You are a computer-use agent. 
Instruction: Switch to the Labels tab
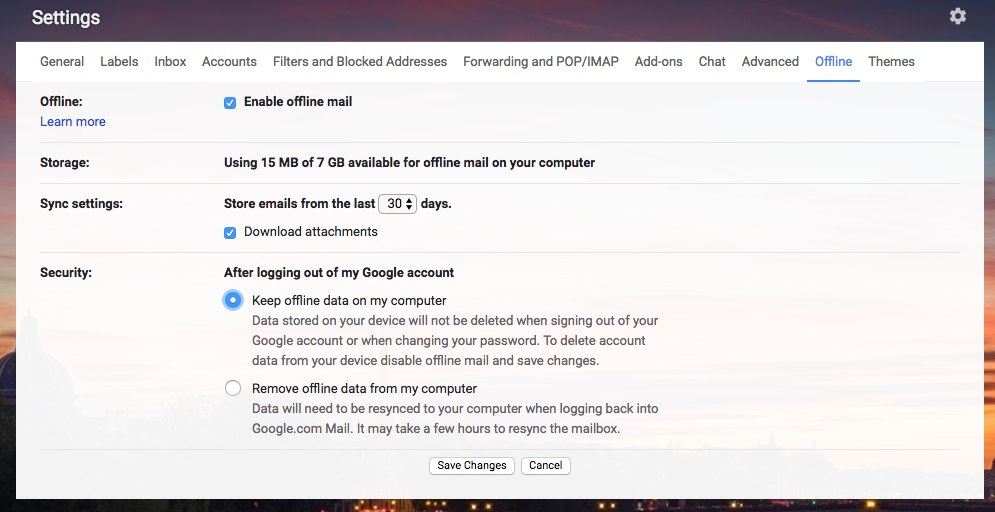(x=119, y=62)
